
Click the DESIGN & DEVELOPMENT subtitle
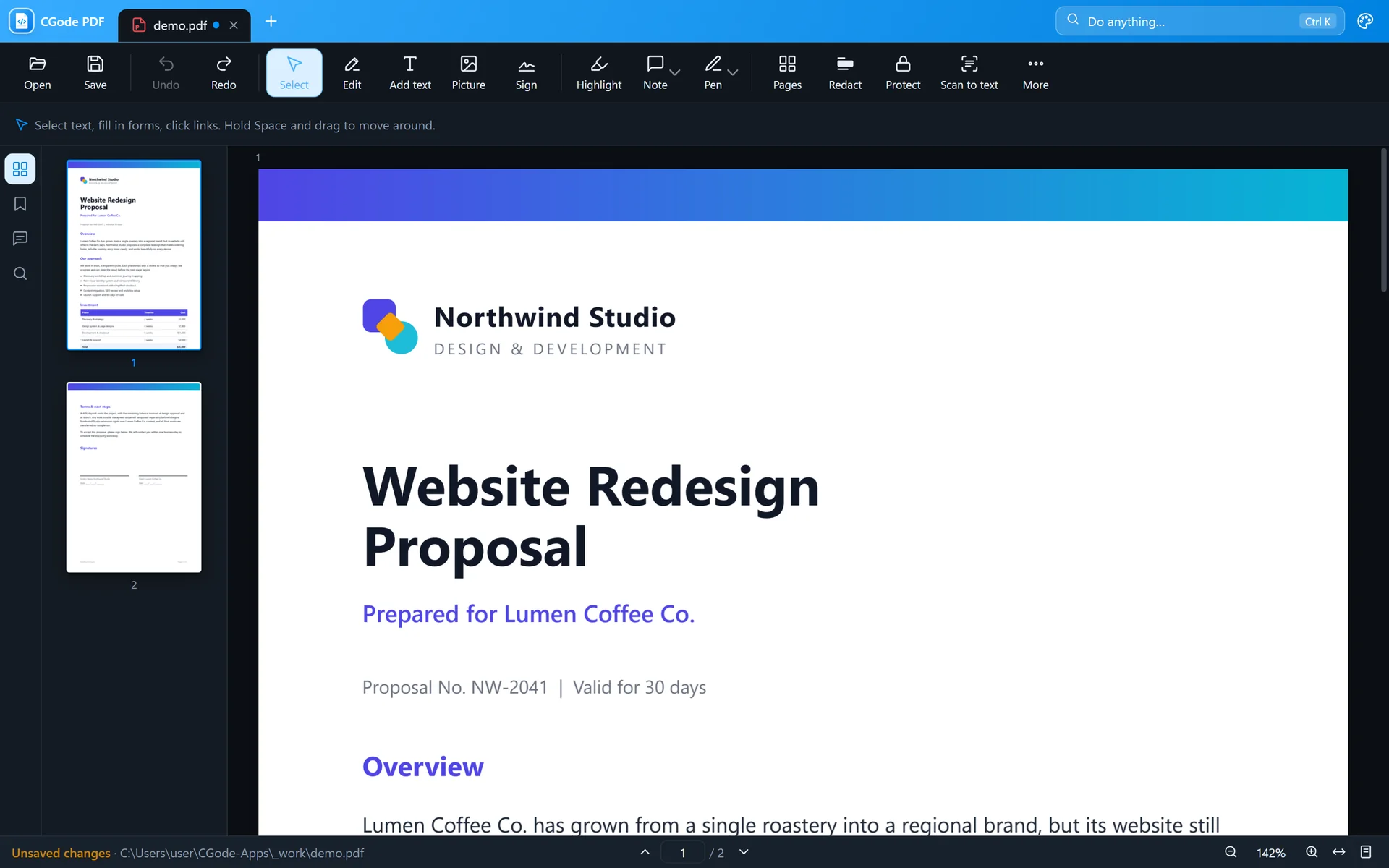(550, 349)
